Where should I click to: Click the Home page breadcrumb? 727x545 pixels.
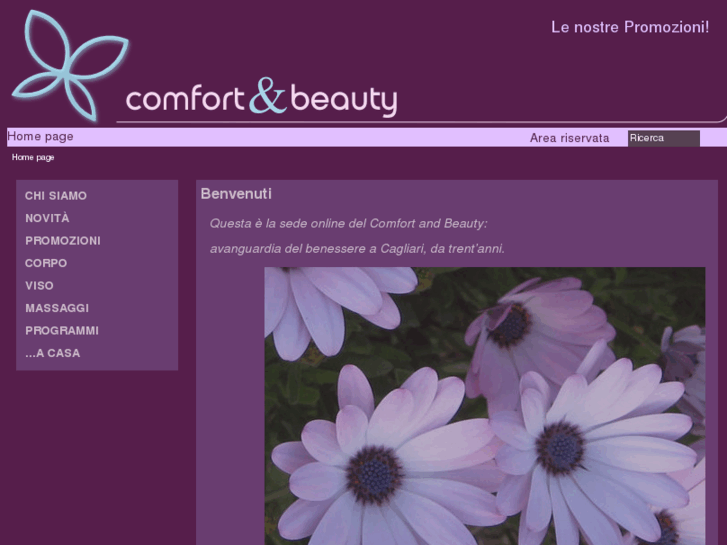[x=33, y=157]
